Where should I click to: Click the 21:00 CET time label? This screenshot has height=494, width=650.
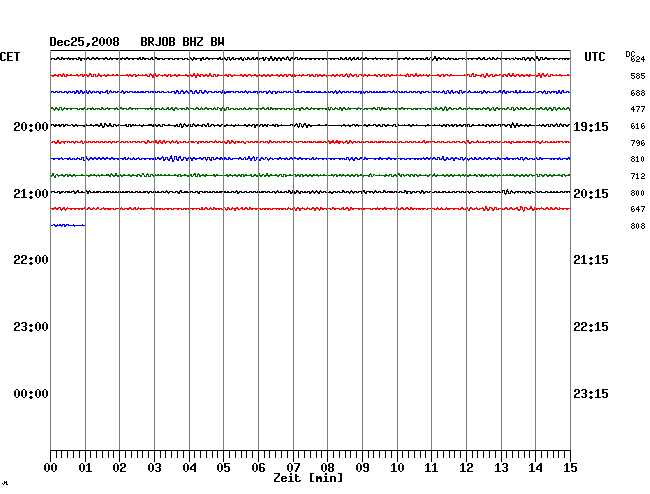pyautogui.click(x=31, y=194)
